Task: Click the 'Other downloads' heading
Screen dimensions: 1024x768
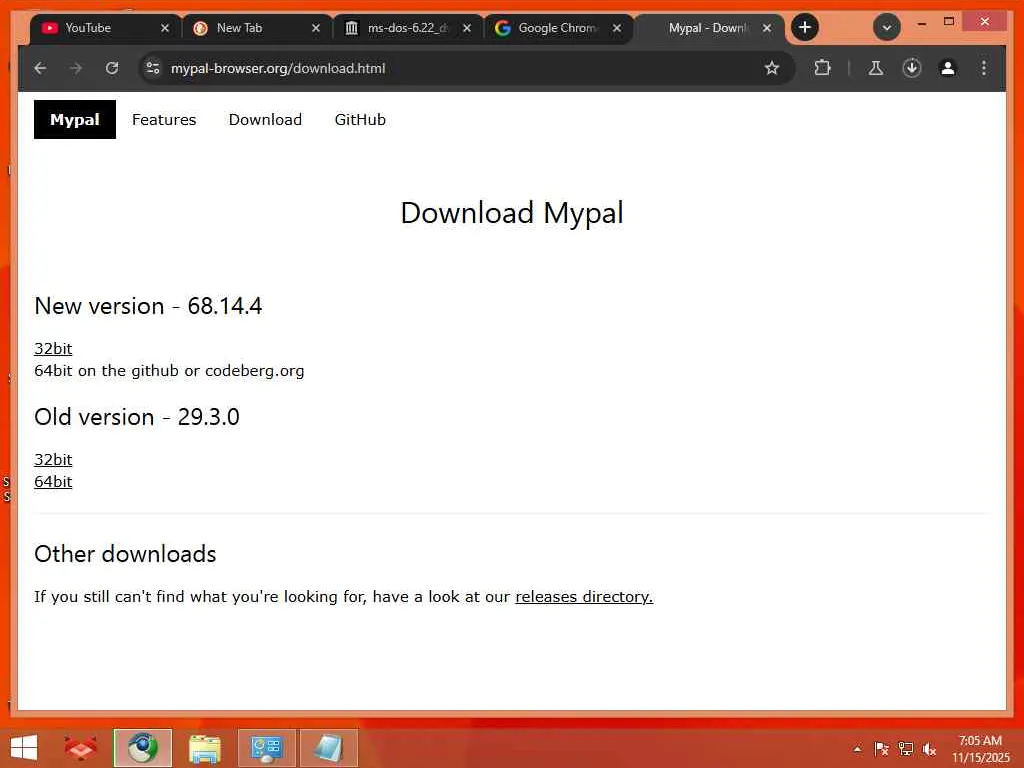Action: pos(125,554)
